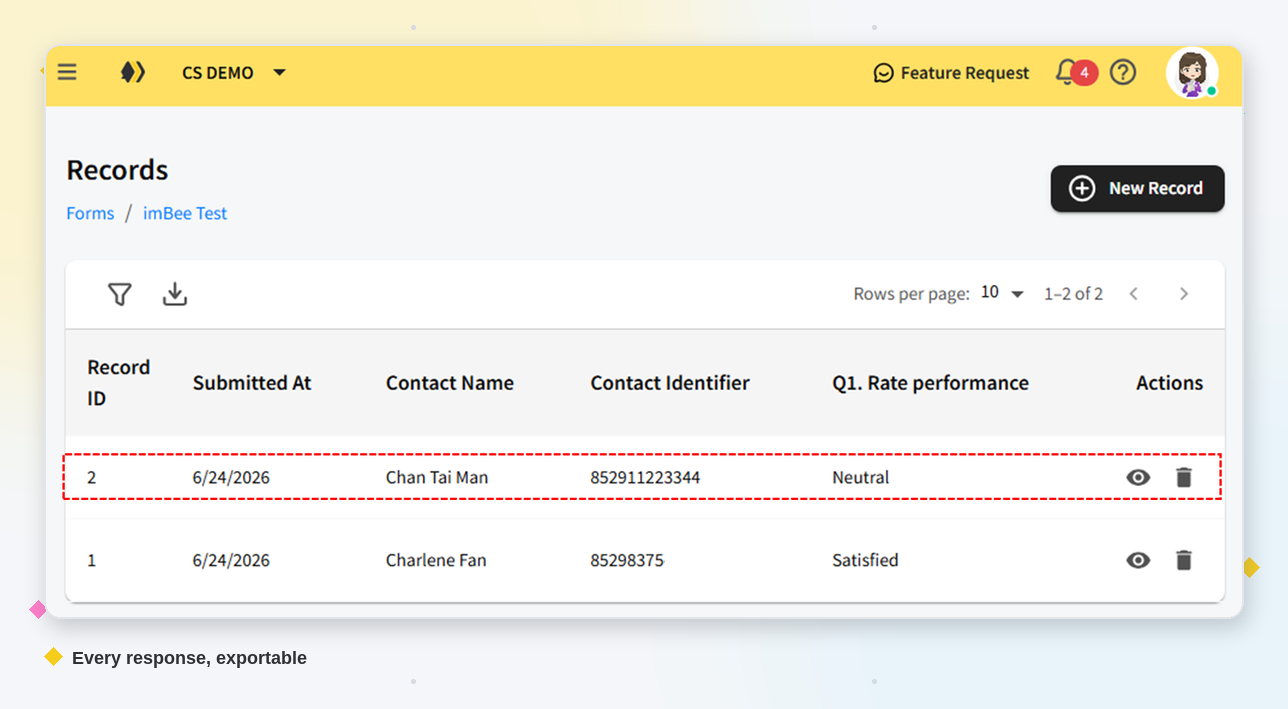The image size is (1288, 709).
Task: Click the 1–2 of 2 pagination text
Action: tap(1074, 293)
